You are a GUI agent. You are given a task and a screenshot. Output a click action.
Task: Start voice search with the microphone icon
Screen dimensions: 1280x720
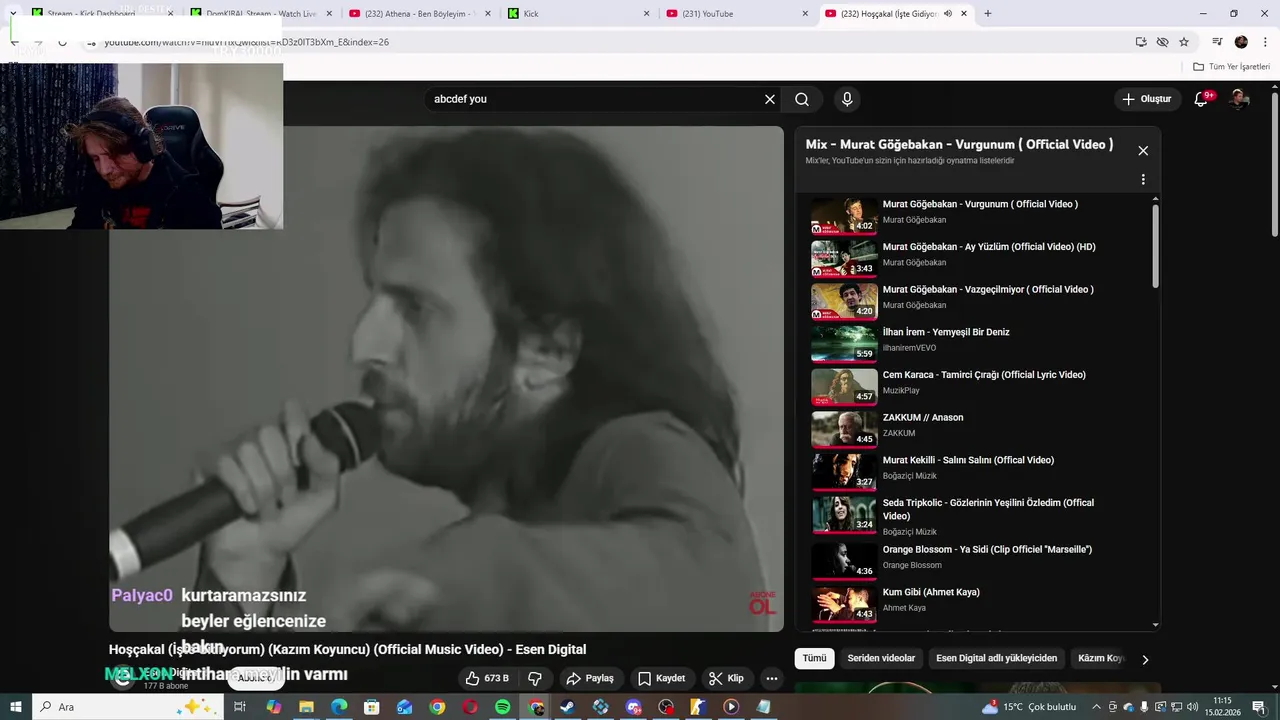[847, 99]
